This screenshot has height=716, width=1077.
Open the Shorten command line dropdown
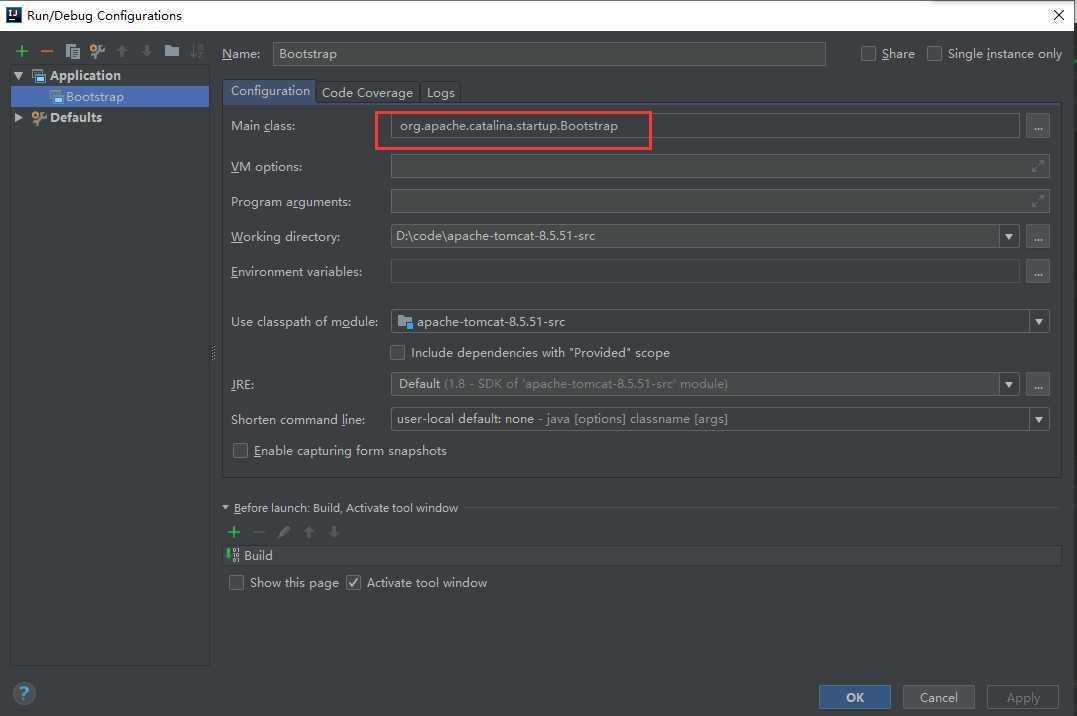[x=1039, y=419]
